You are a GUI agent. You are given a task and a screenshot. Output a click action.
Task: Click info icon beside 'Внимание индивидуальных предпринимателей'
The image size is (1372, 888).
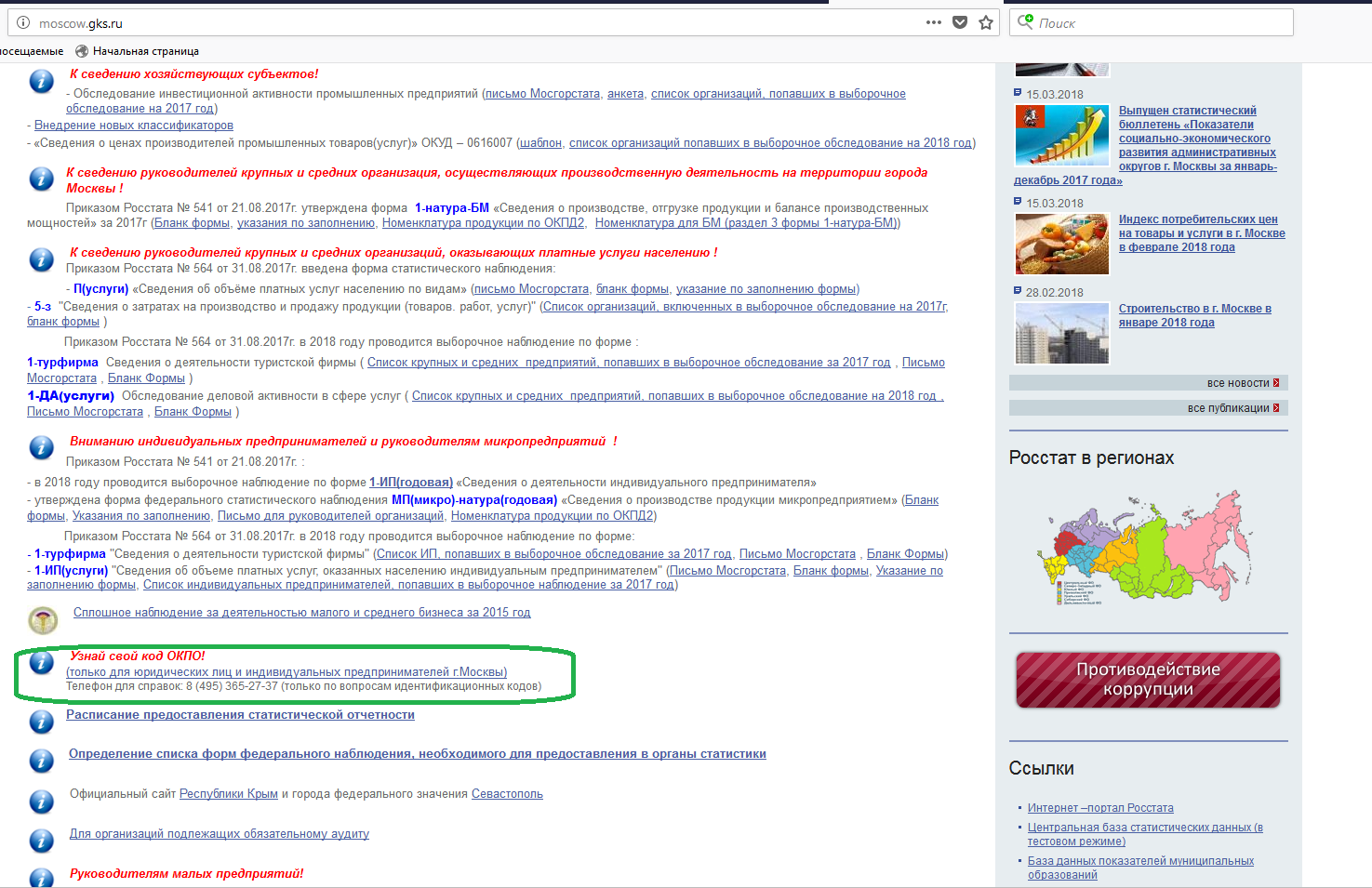(x=42, y=447)
